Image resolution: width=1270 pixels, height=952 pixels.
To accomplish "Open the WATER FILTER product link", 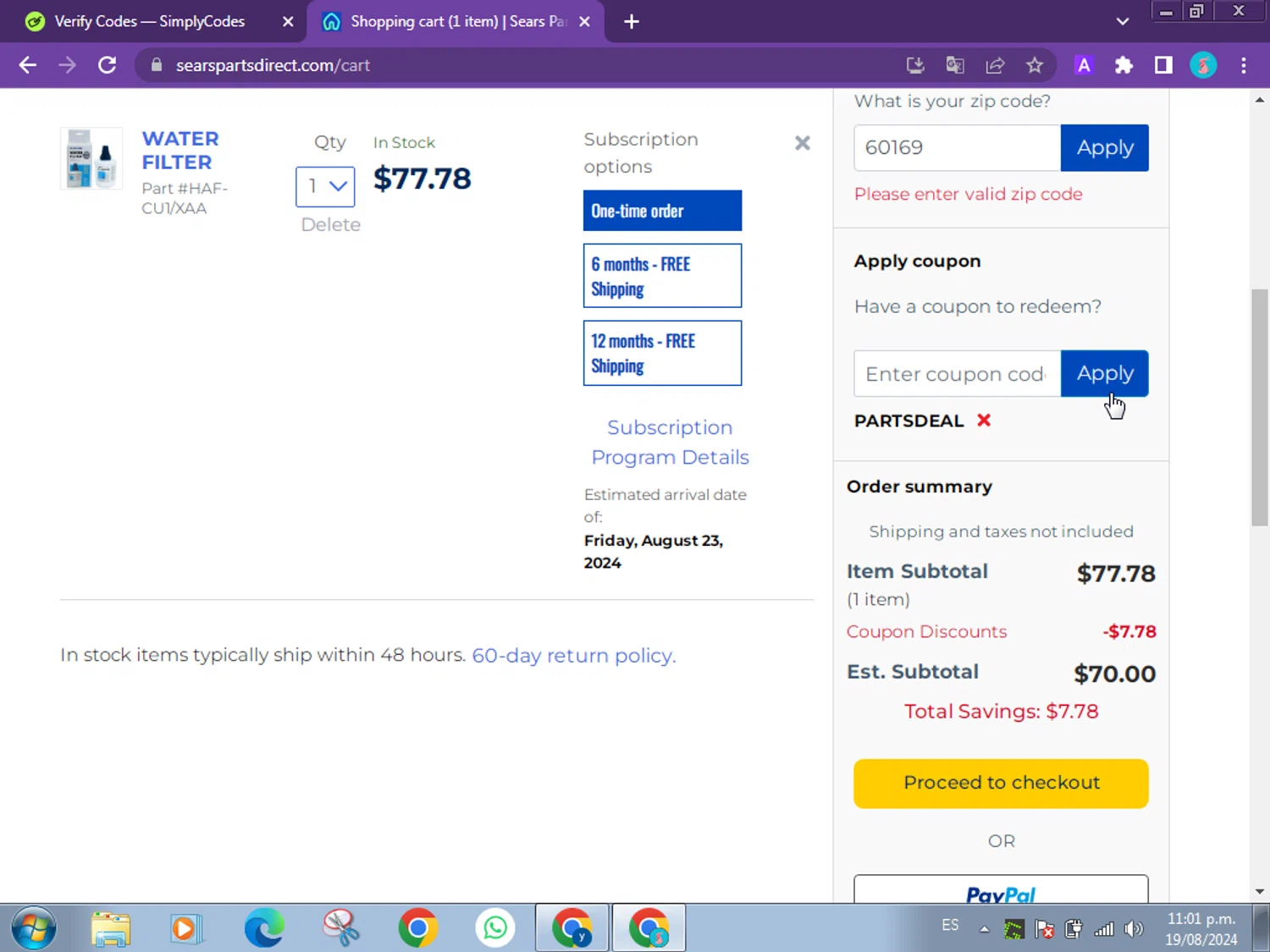I will pyautogui.click(x=180, y=151).
